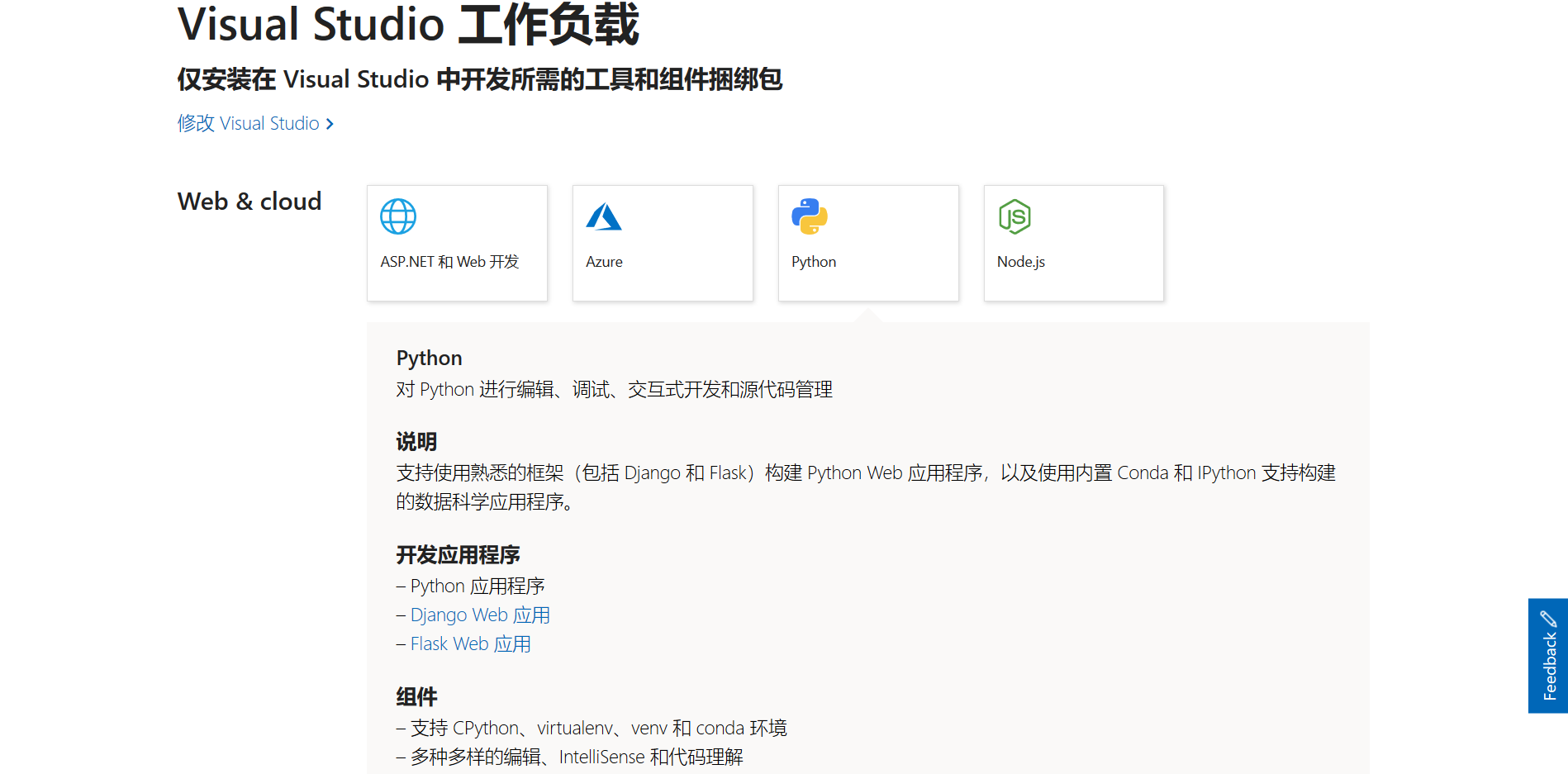
Task: Click the chevron next to 修改 Visual Studio
Action: 330,124
